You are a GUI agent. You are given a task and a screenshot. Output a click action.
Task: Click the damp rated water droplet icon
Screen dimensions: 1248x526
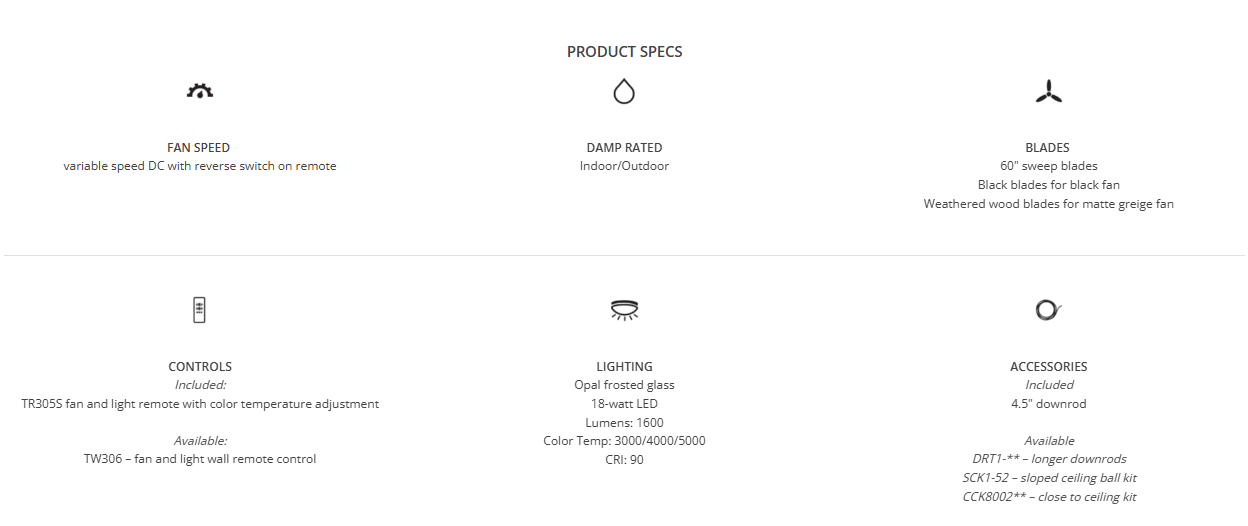(x=624, y=92)
